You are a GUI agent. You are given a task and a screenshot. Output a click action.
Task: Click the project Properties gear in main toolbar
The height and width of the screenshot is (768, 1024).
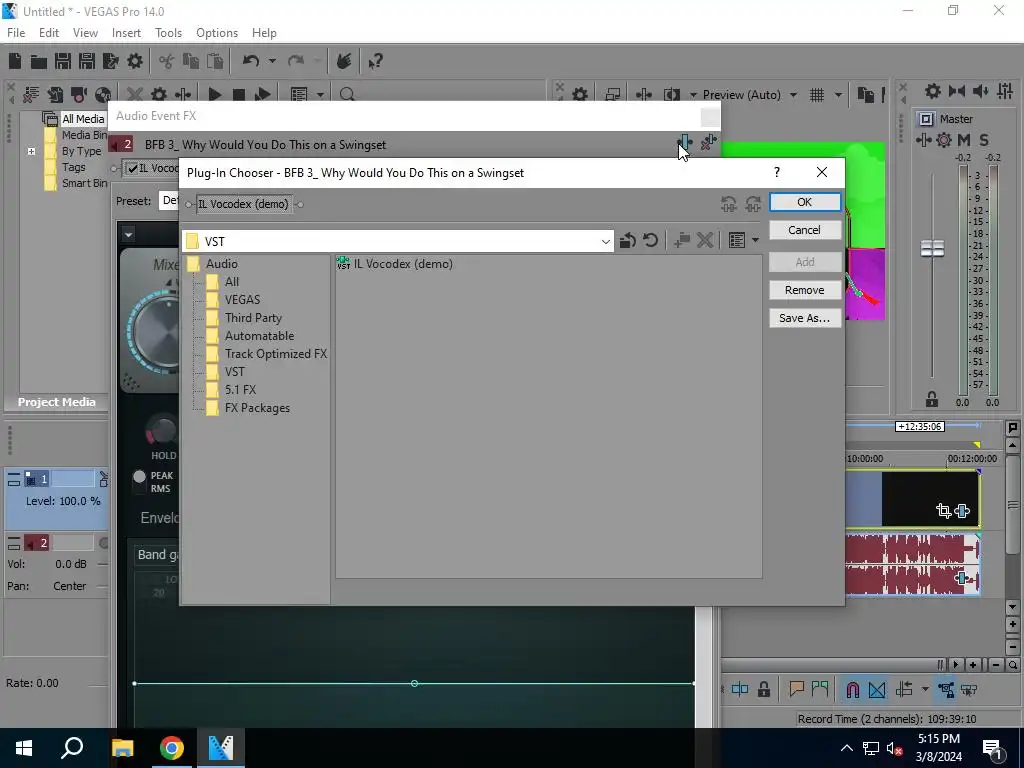(135, 61)
